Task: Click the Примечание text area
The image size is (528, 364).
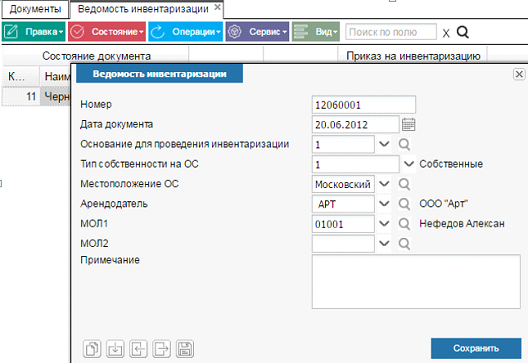Action: click(416, 282)
